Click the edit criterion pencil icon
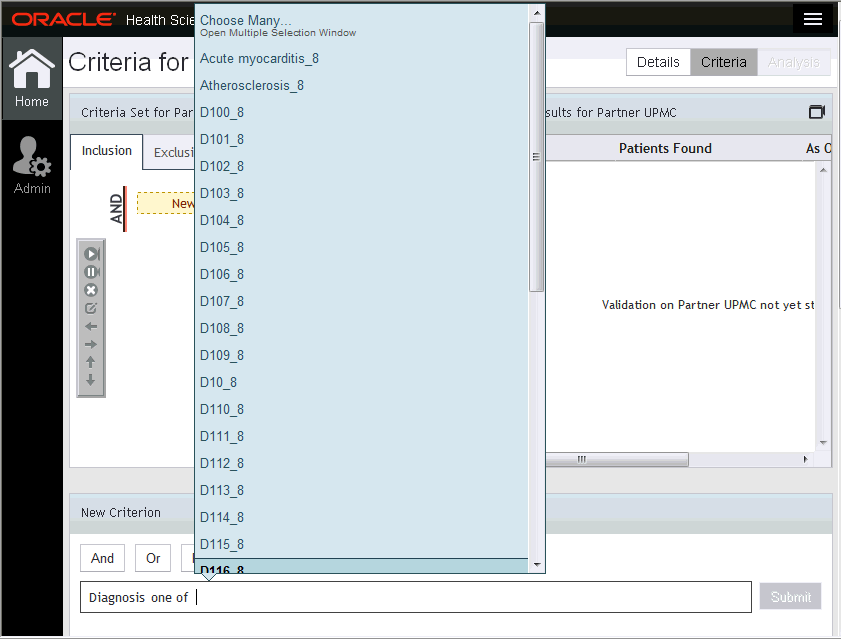This screenshot has height=639, width=841. (91, 308)
